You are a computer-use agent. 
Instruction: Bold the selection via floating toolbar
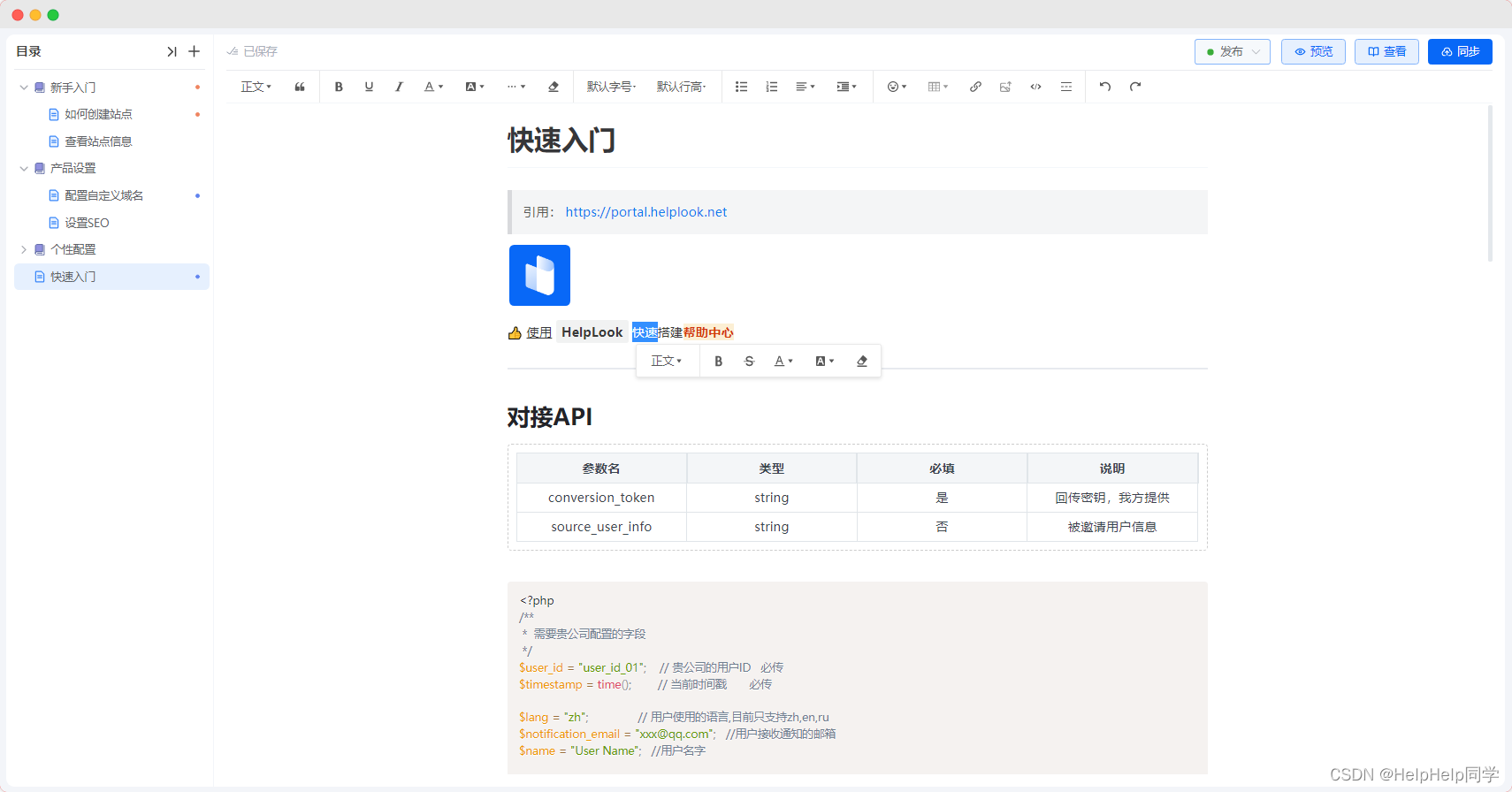[719, 362]
